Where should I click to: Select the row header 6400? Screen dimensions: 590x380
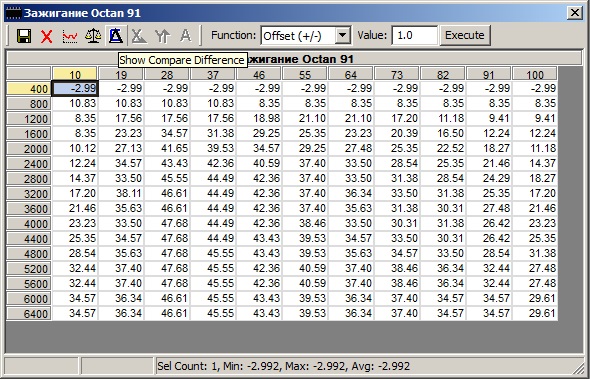29,314
